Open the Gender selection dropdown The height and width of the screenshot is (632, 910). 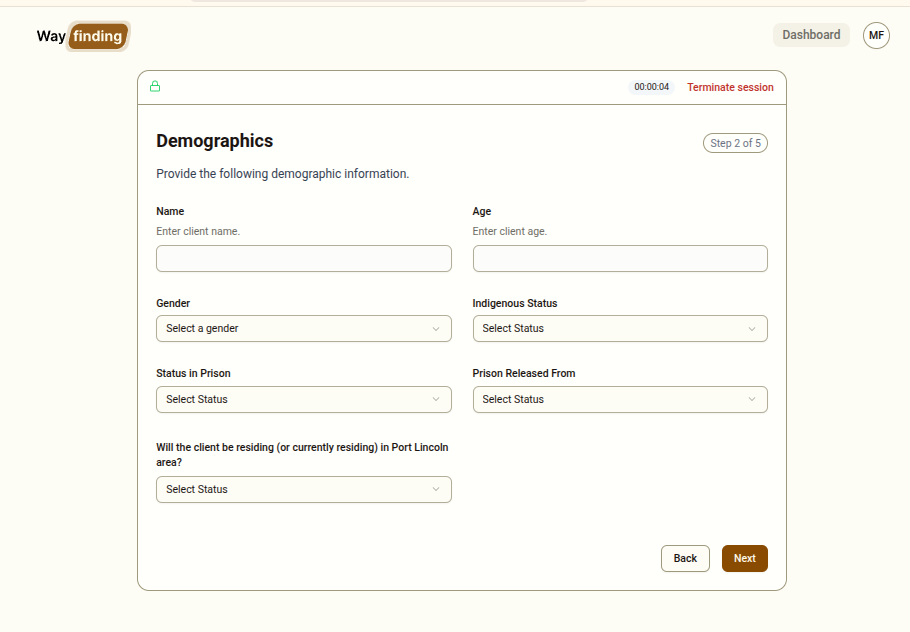(303, 328)
